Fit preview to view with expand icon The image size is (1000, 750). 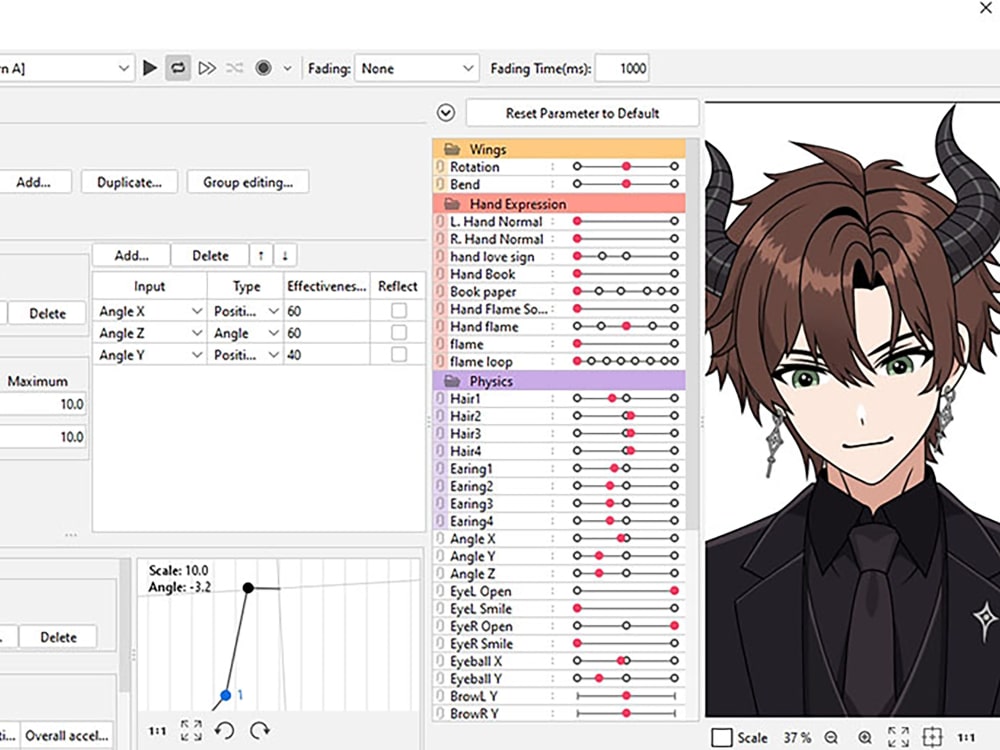point(898,737)
